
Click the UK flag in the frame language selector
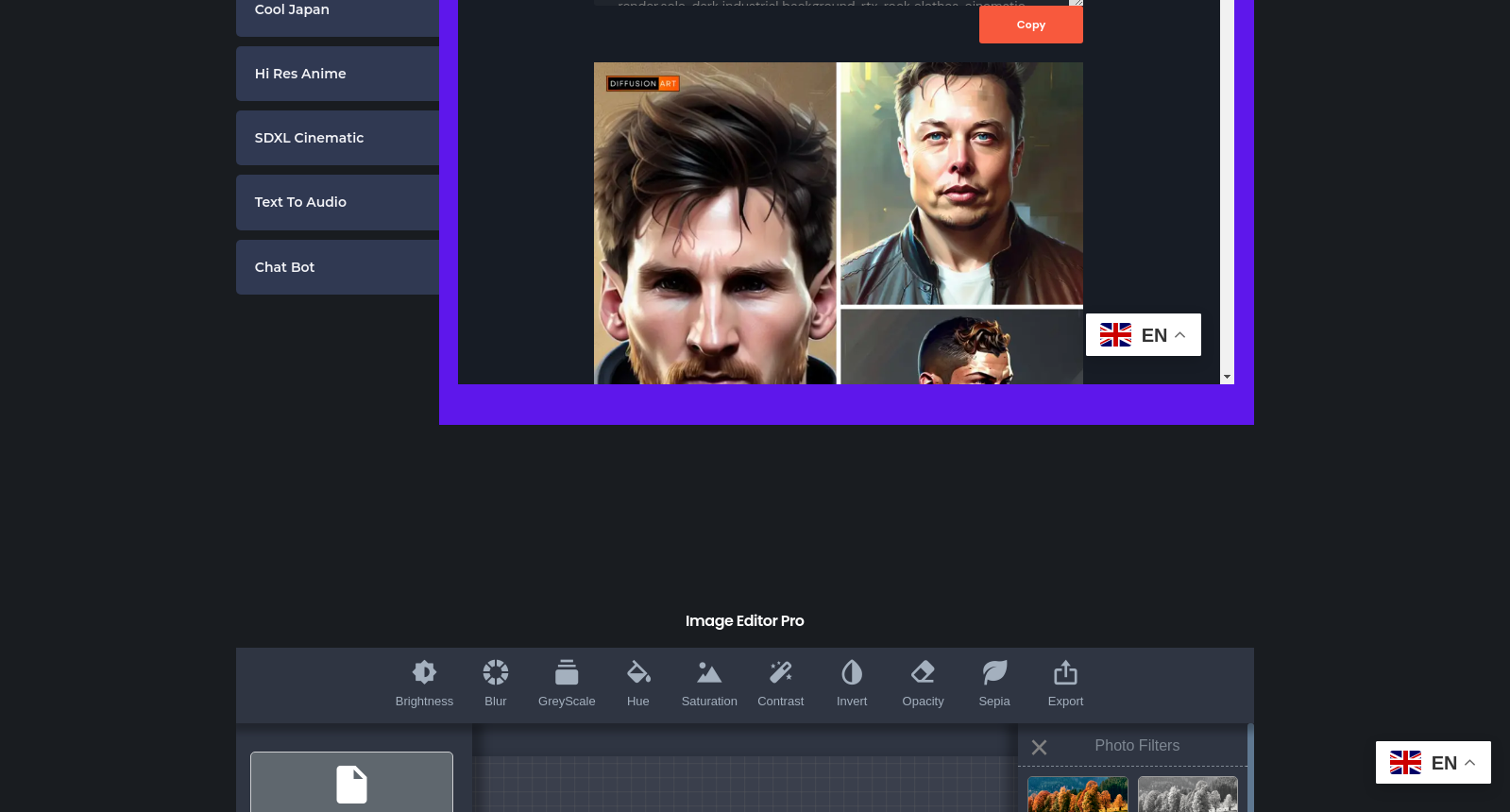[x=1115, y=335]
